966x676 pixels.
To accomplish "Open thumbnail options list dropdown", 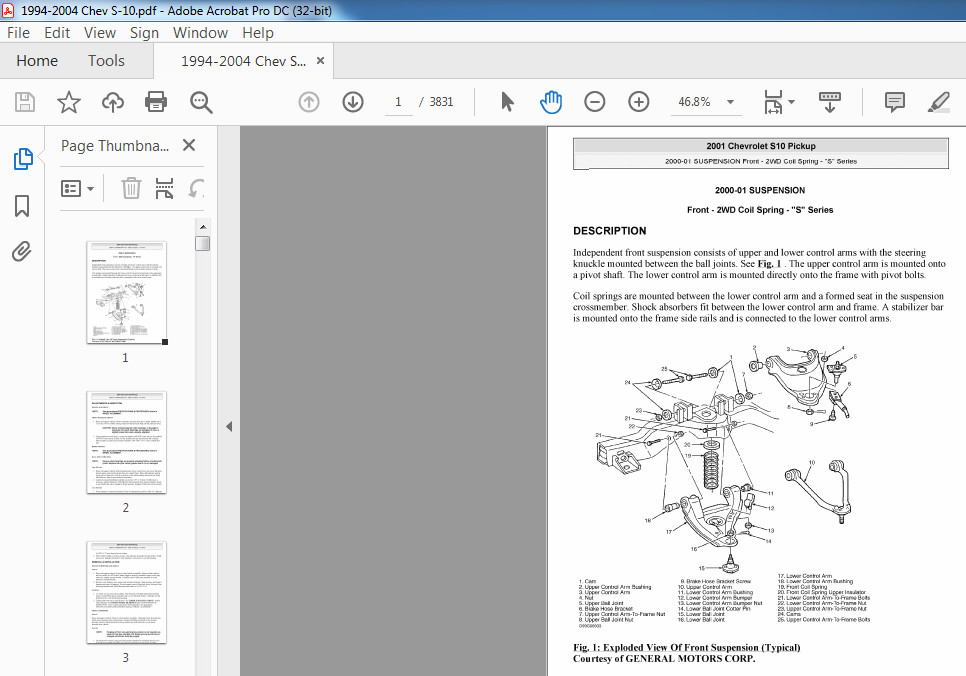I will pyautogui.click(x=78, y=188).
